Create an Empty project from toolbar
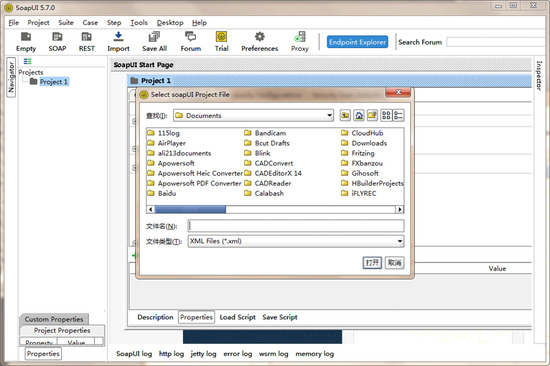550x366 pixels. 26,42
